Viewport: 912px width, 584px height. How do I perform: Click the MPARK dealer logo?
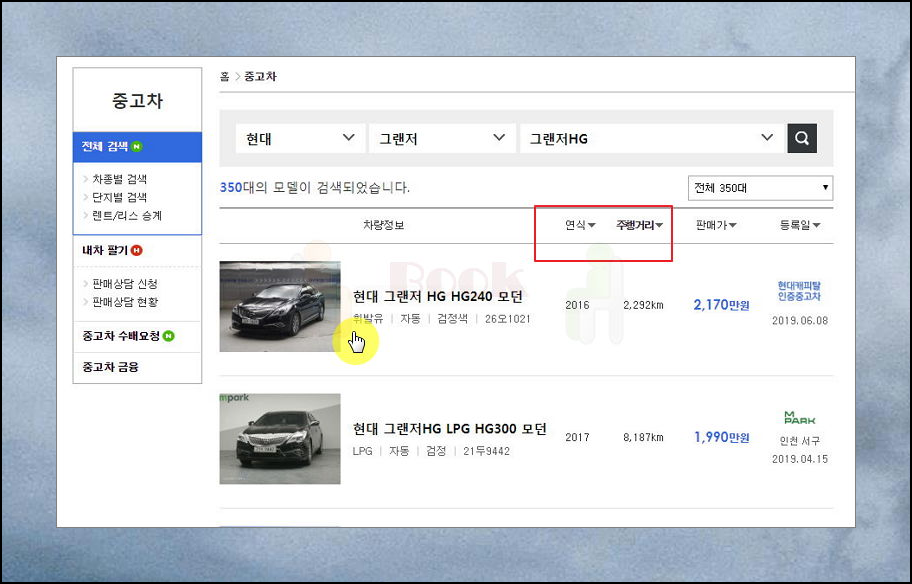pyautogui.click(x=800, y=418)
